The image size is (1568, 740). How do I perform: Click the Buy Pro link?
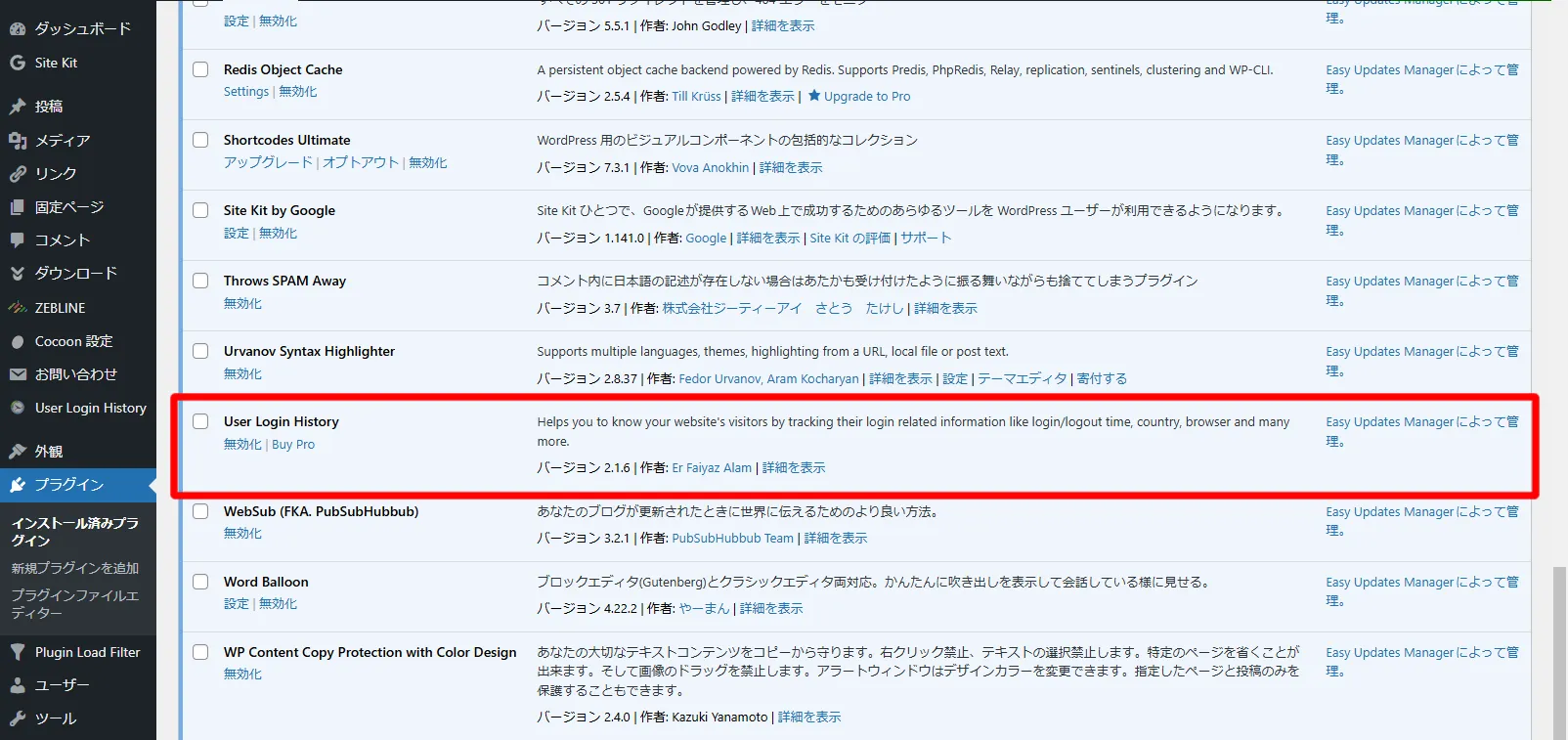[x=293, y=444]
